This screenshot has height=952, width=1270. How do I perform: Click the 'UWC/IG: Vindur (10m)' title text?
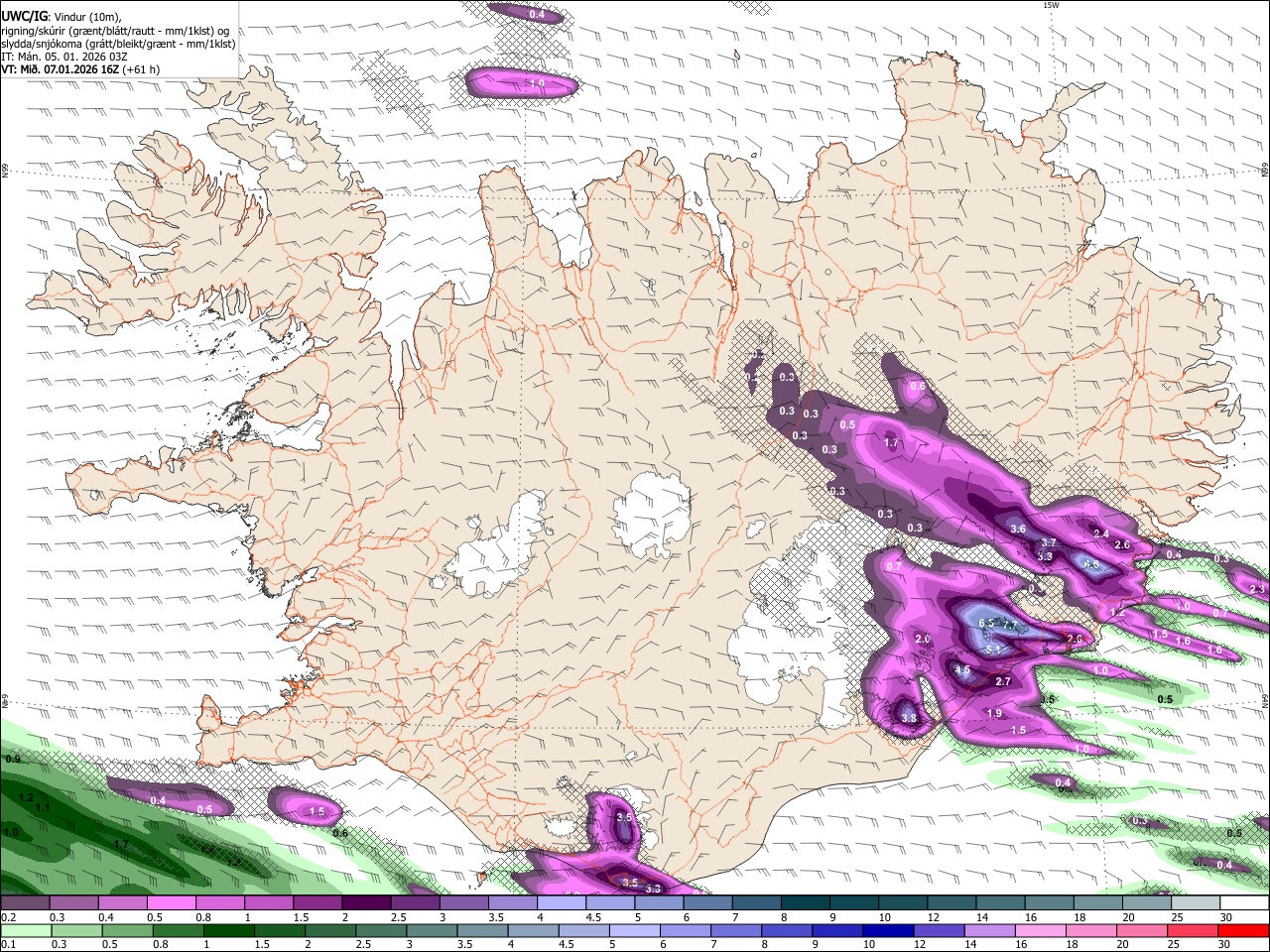tap(62, 17)
